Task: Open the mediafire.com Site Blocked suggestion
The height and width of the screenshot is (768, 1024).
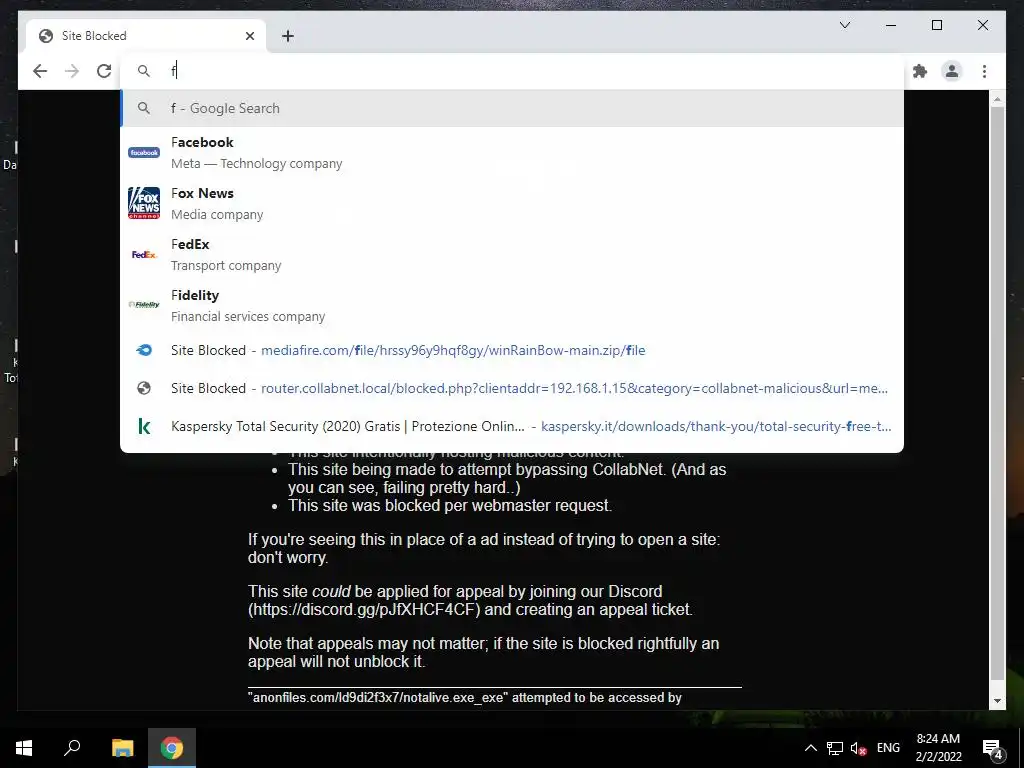Action: coord(512,350)
